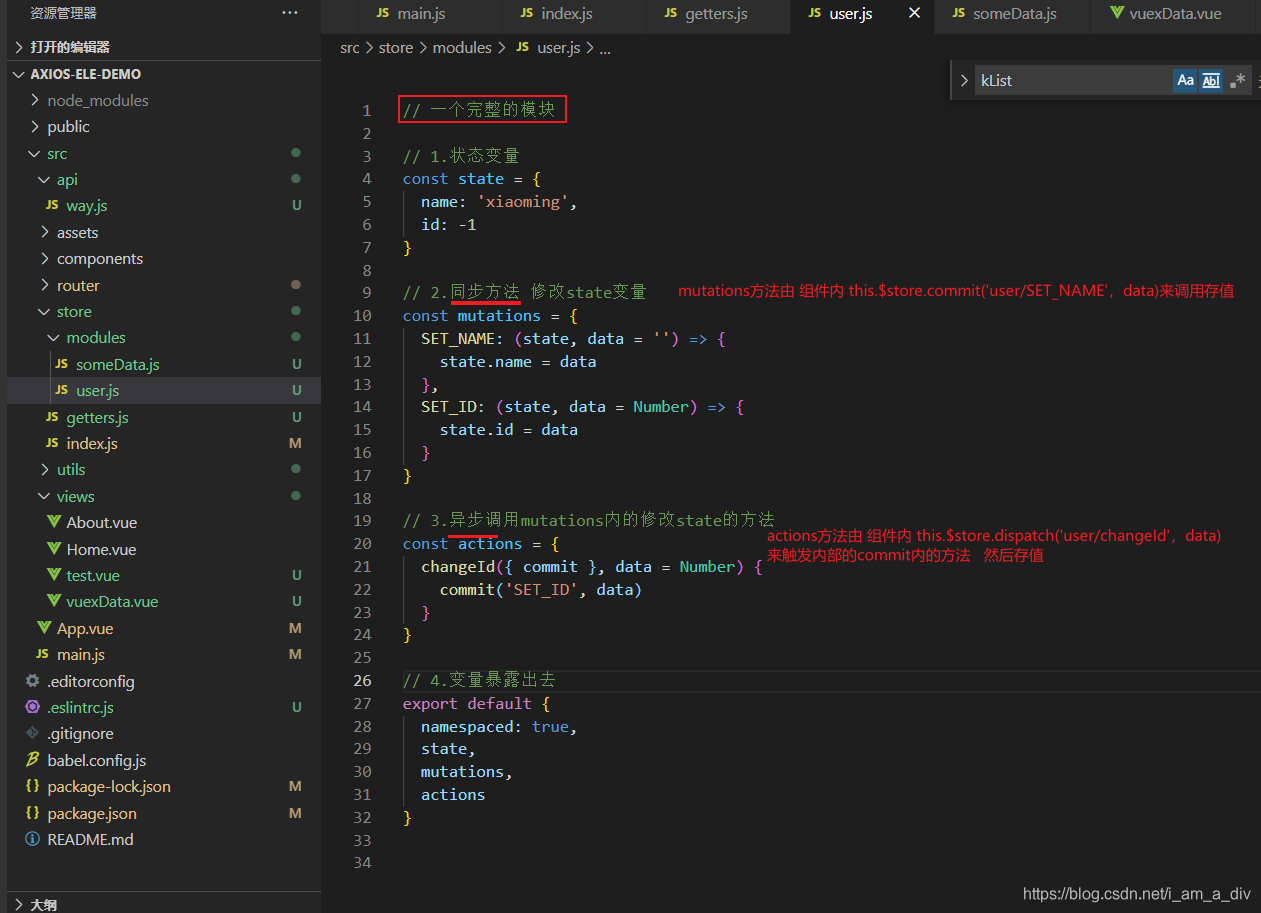Open getters.js via its JS icon
The image size is (1261, 913).
[52, 417]
